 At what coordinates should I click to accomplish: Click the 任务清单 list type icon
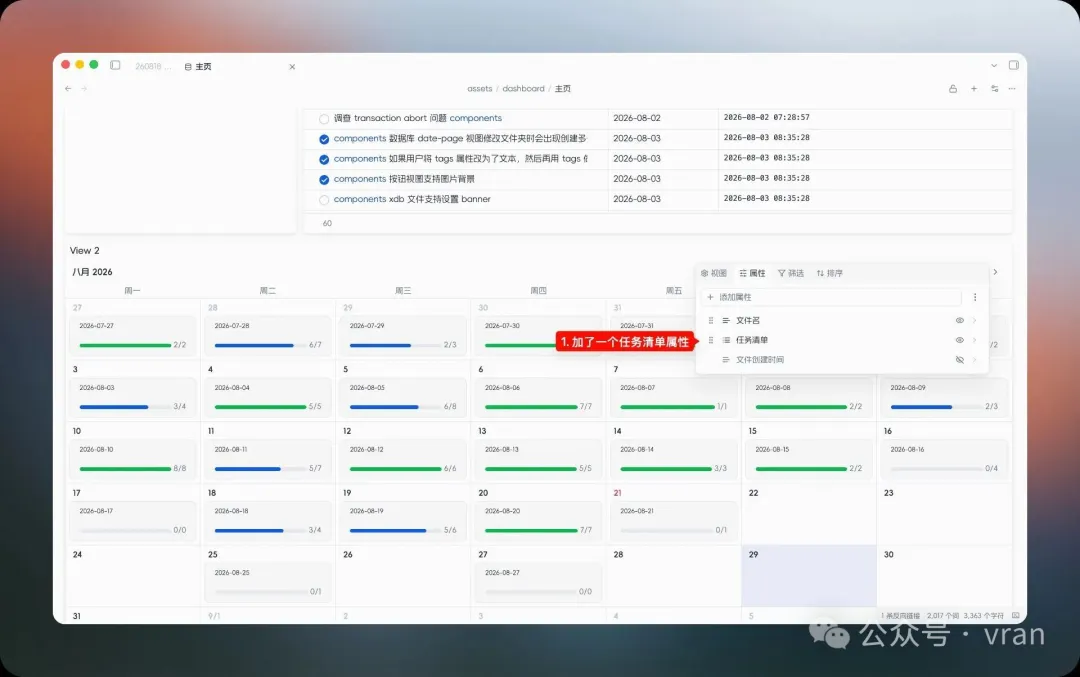click(725, 340)
